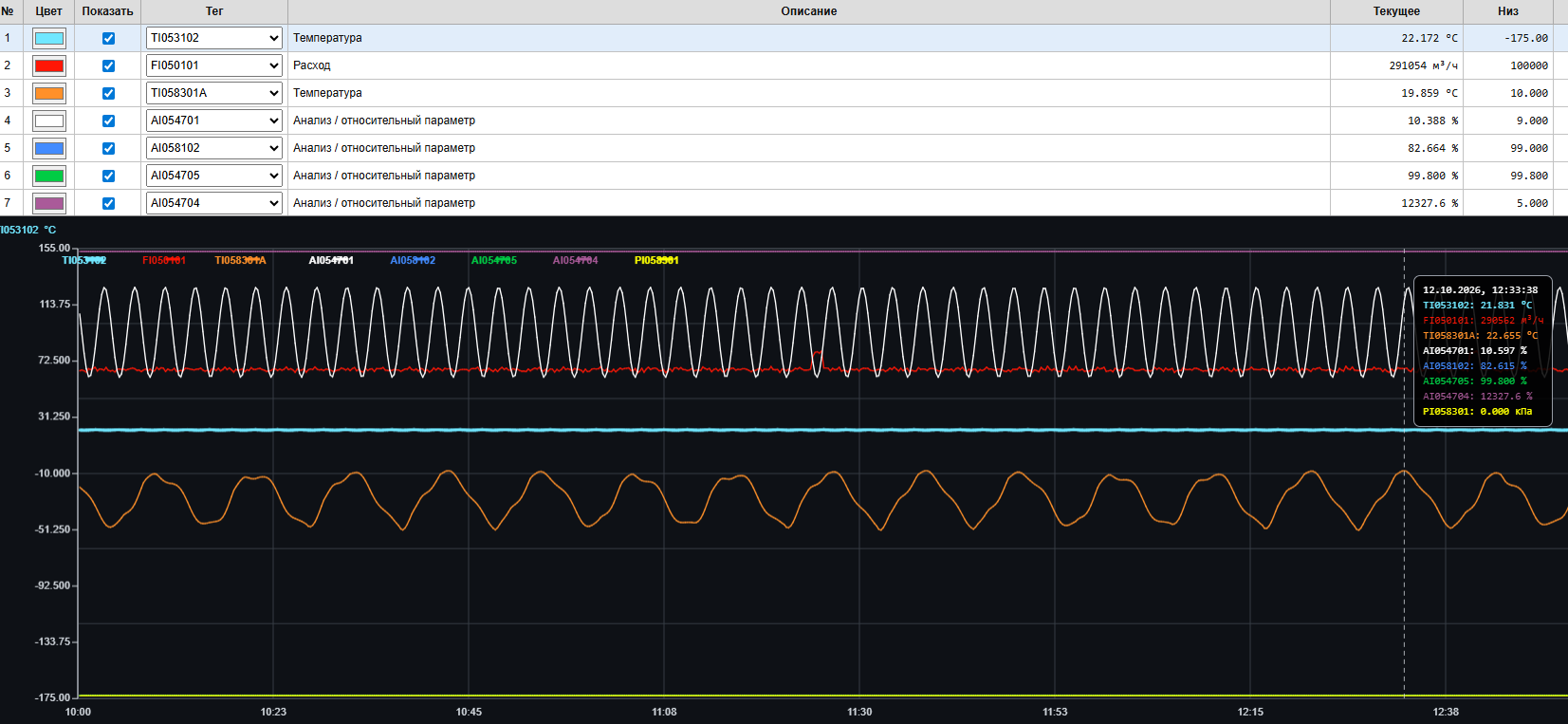
Task: Open the TI053102 tag dropdown in row 1
Action: 214,38
